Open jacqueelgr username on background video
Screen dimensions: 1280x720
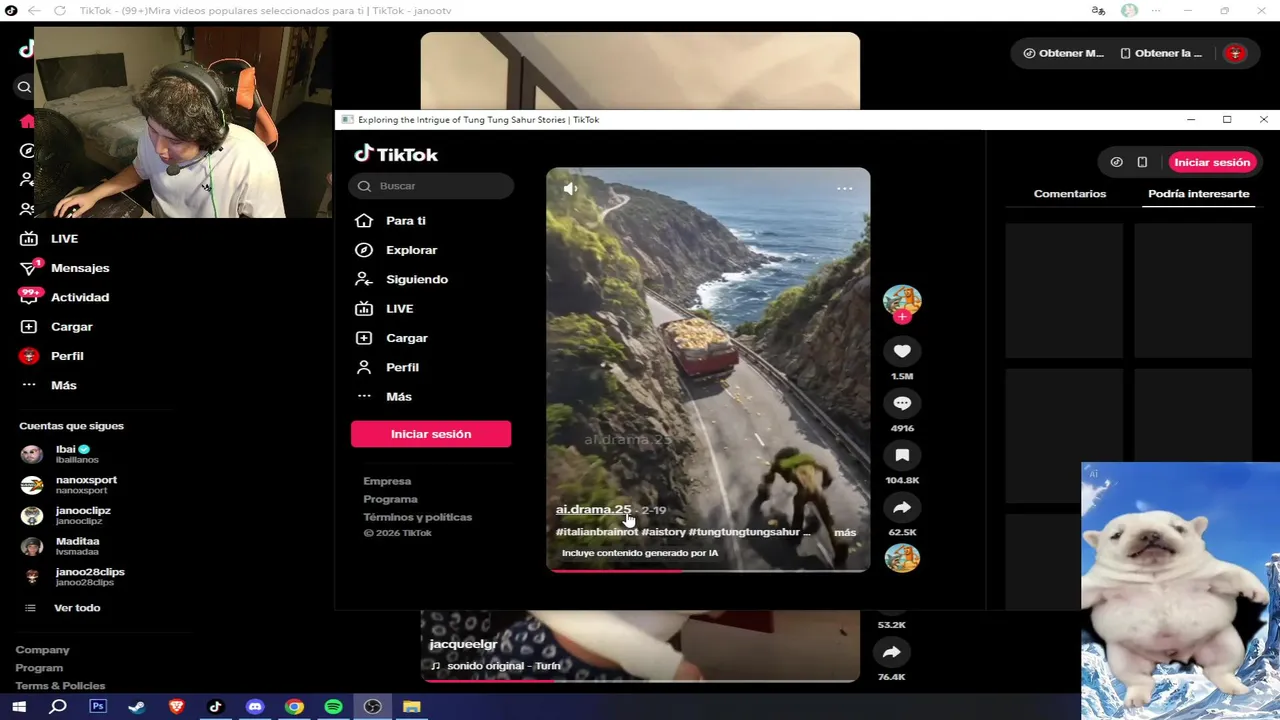(463, 644)
